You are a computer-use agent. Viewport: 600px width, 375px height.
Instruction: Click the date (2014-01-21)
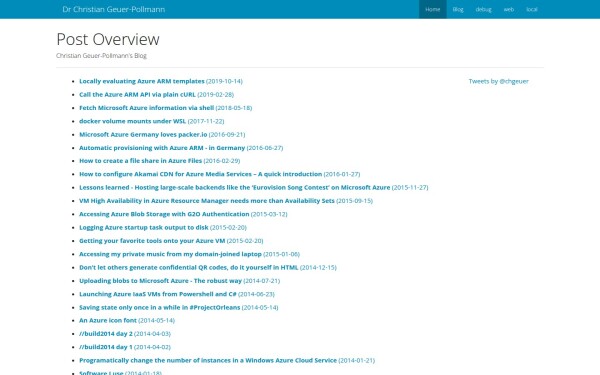(x=357, y=360)
